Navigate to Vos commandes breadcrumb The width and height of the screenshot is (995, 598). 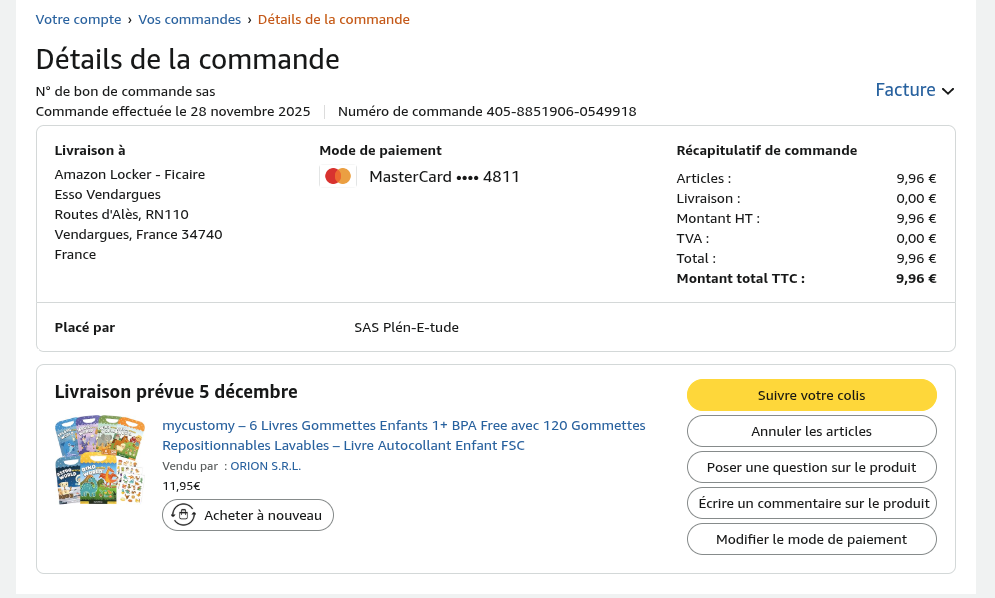pos(190,19)
